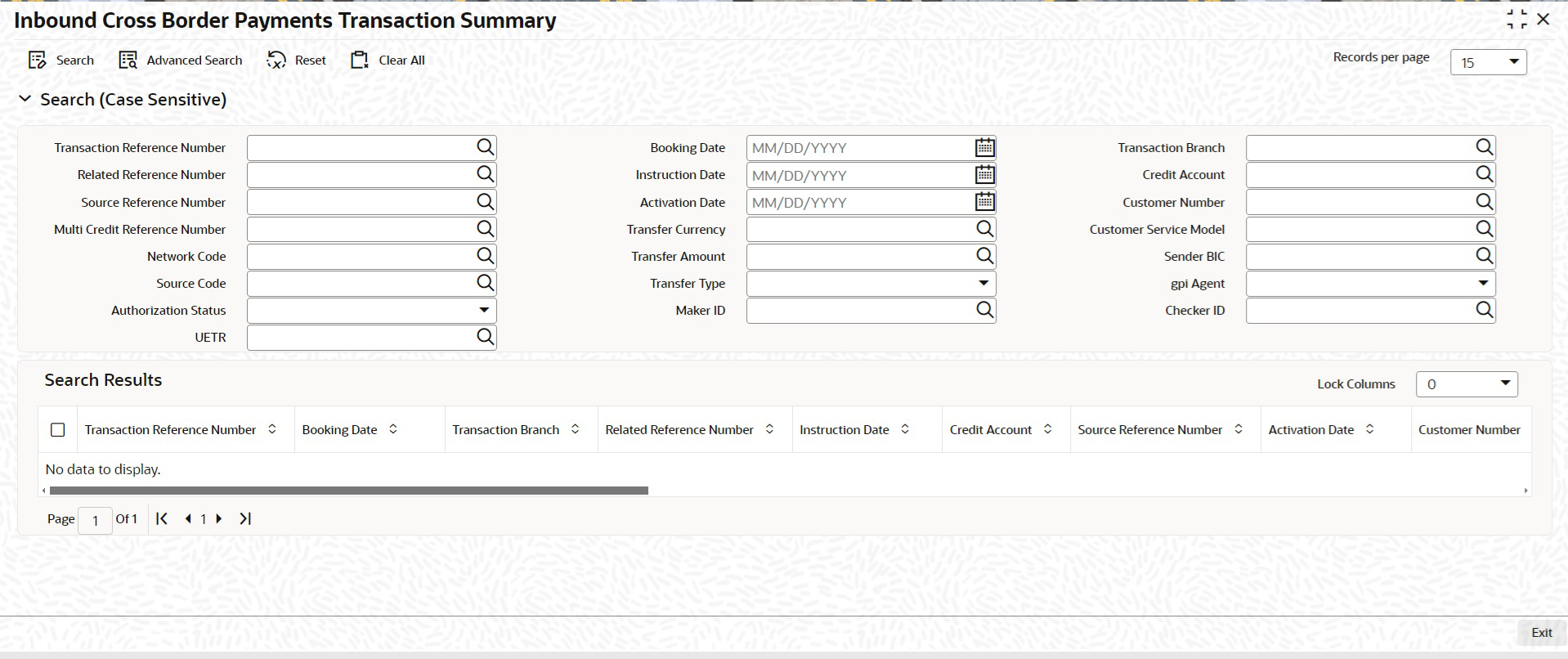Screen dimensions: 1568x659
Task: Restore down the summary window
Action: (1516, 19)
